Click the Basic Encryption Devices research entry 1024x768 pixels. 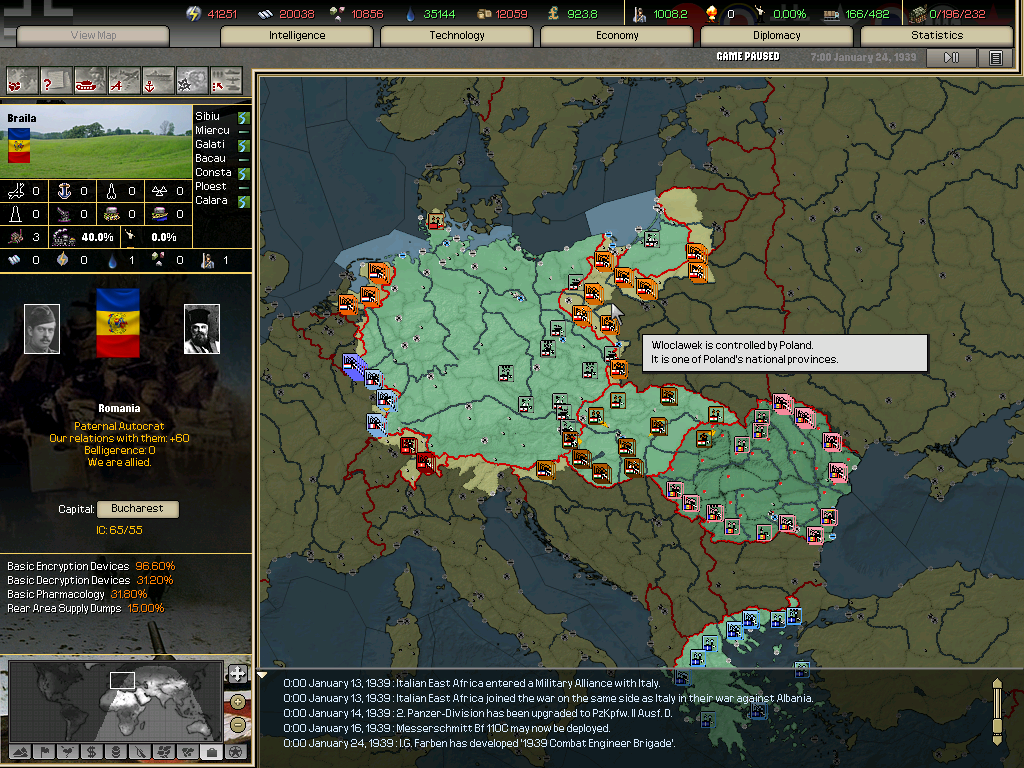pyautogui.click(x=91, y=566)
